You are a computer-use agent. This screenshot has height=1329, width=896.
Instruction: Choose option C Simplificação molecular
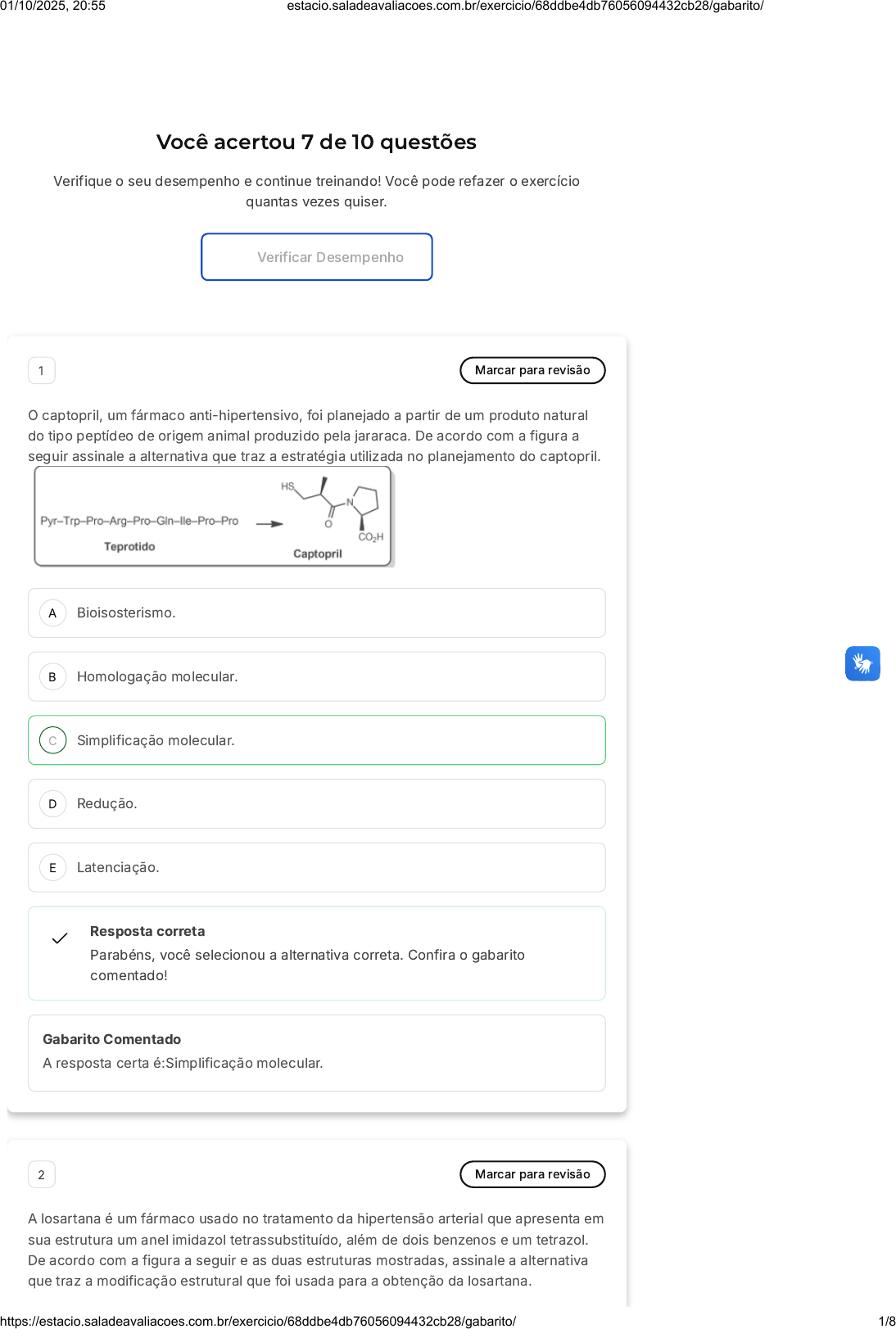316,740
